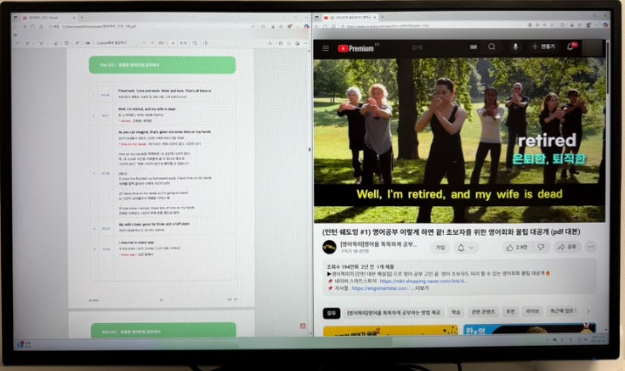Click the video player to pause
The height and width of the screenshot is (371, 625).
459,140
